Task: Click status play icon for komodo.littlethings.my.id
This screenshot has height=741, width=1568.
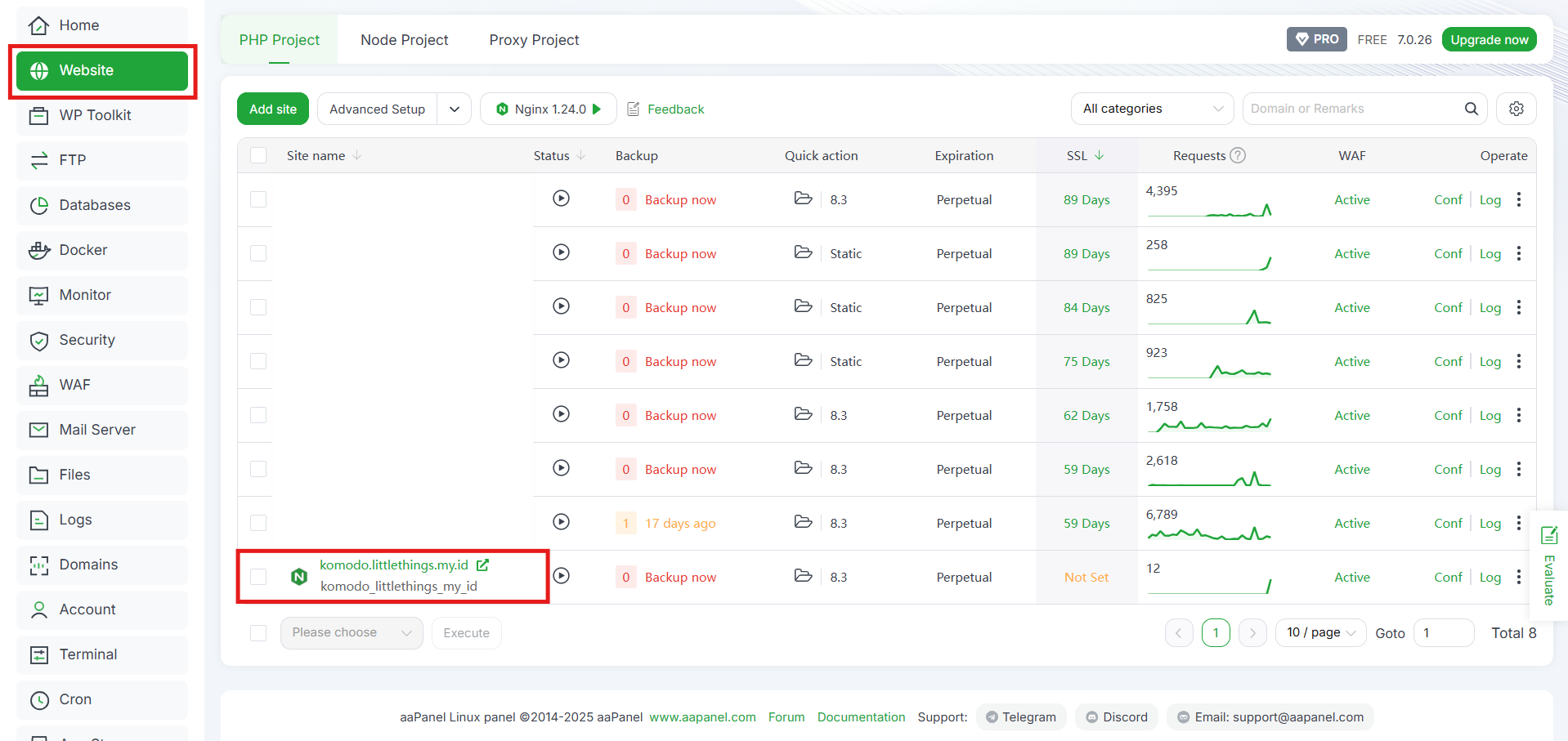Action: [x=561, y=576]
